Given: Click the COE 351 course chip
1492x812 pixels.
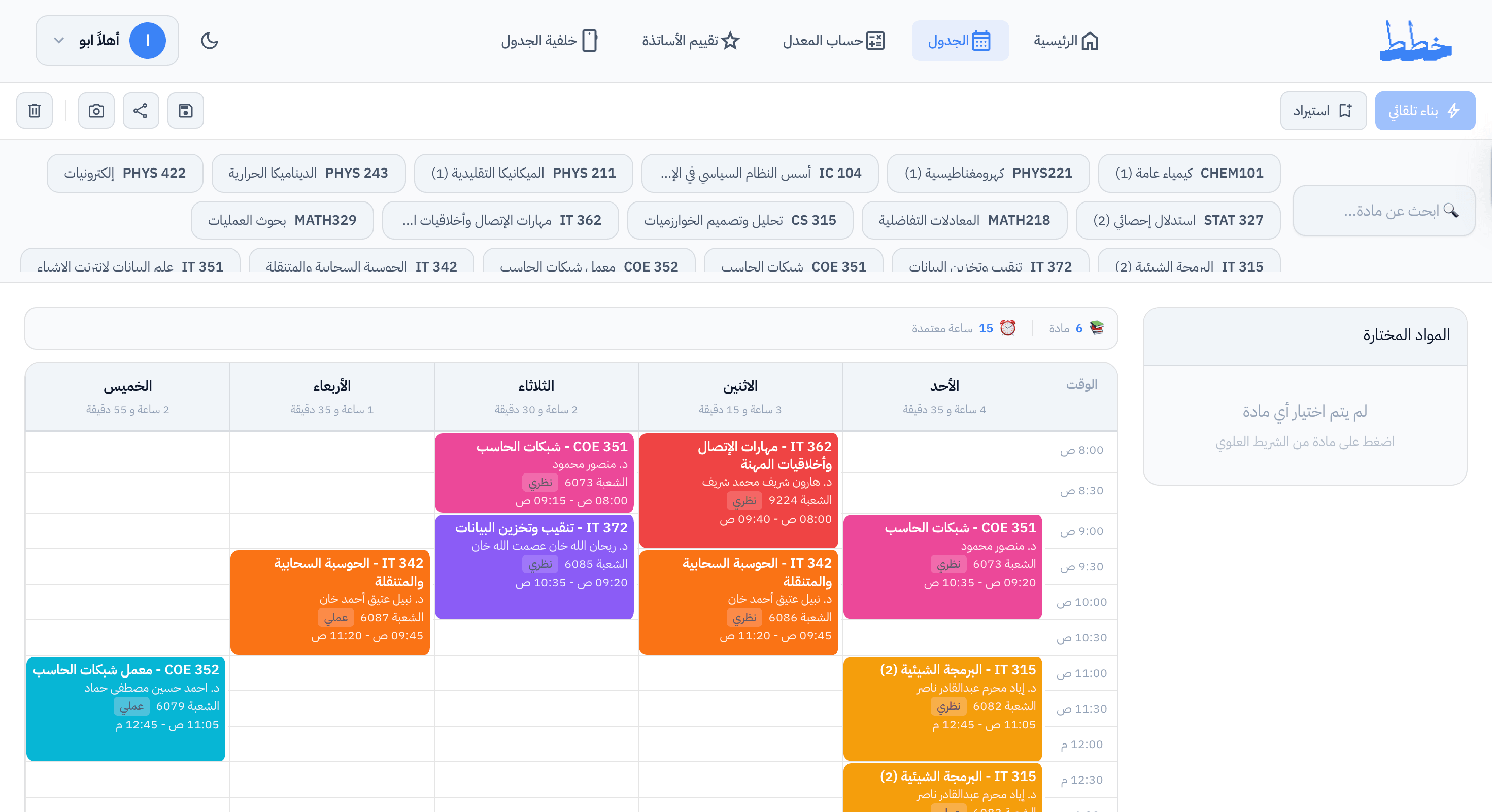Looking at the screenshot, I should click(794, 261).
